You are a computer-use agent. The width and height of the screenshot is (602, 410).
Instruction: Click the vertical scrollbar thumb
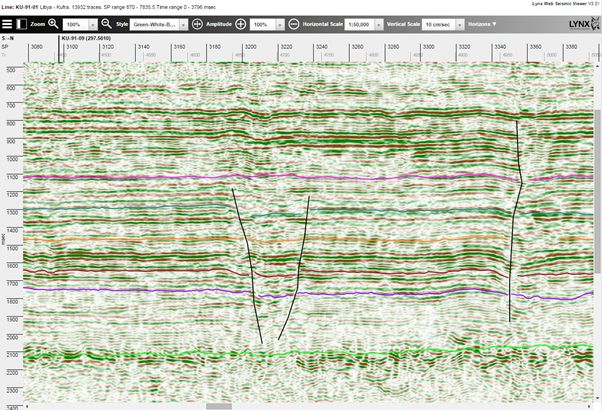coord(598,191)
